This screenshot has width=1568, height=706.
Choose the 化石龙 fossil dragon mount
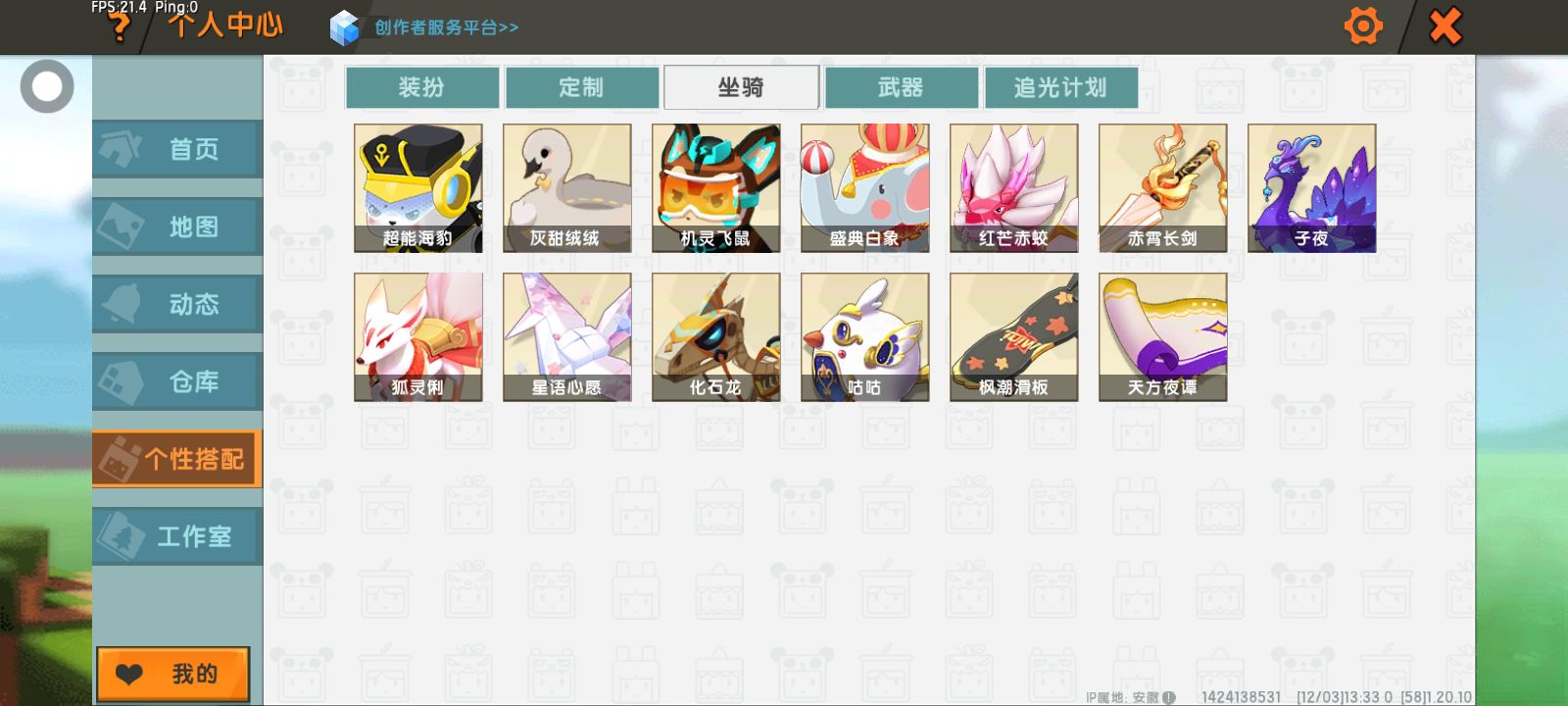(716, 337)
